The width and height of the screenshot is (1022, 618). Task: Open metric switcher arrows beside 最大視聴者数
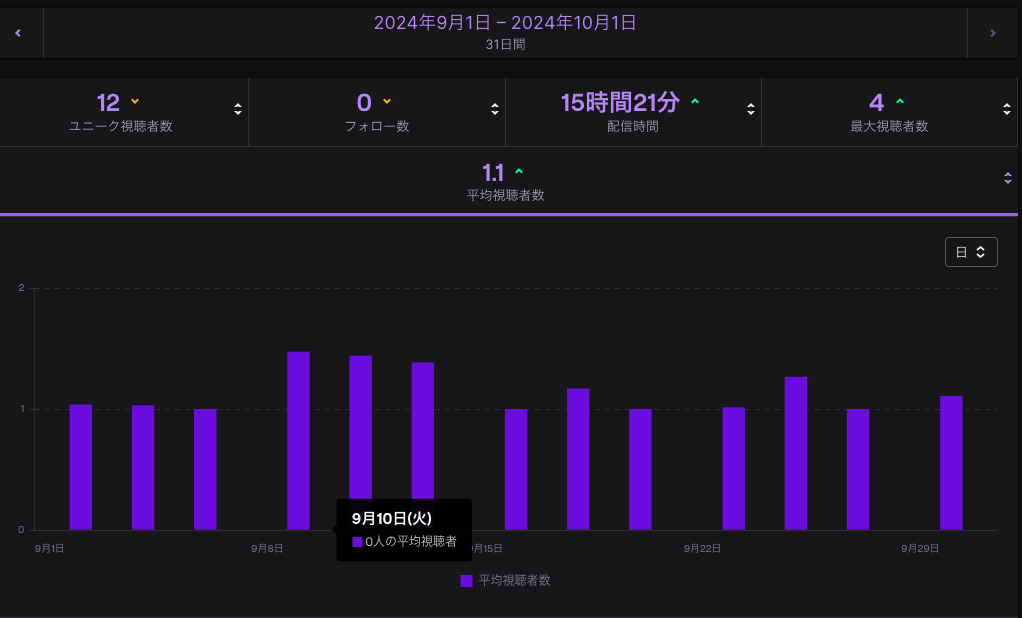pos(1007,109)
